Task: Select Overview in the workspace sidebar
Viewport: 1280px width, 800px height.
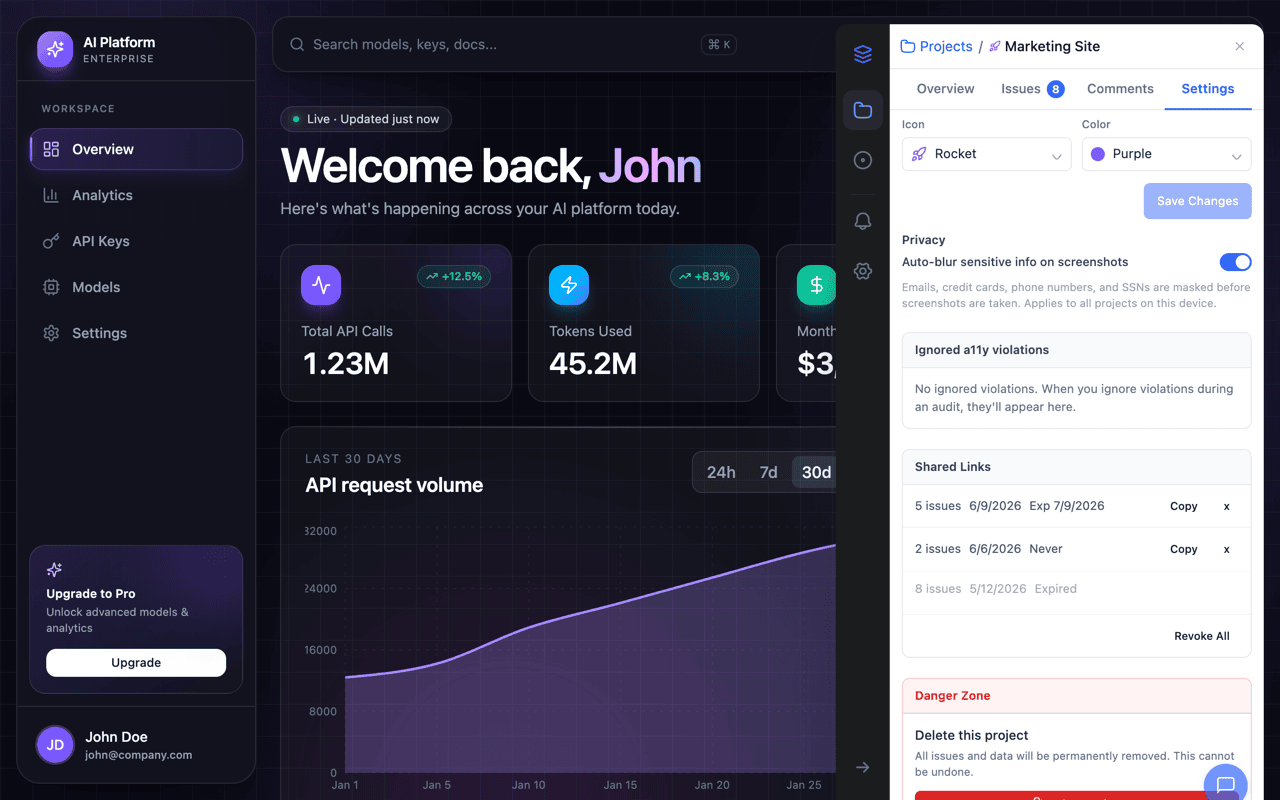Action: [136, 149]
